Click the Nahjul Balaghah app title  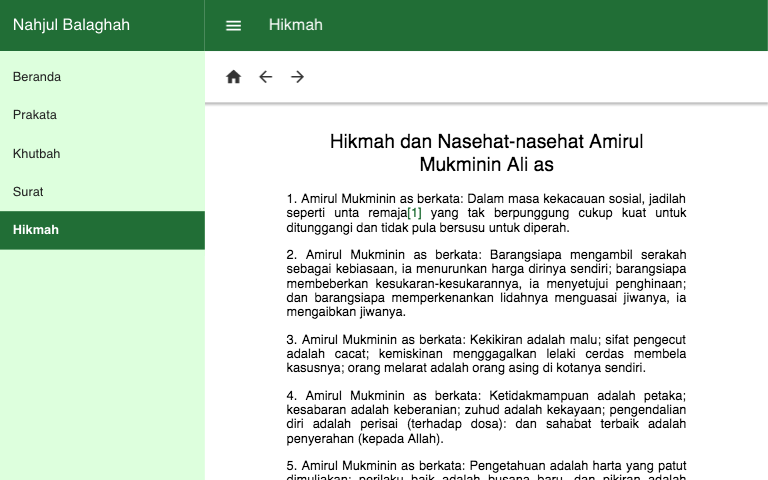click(72, 25)
